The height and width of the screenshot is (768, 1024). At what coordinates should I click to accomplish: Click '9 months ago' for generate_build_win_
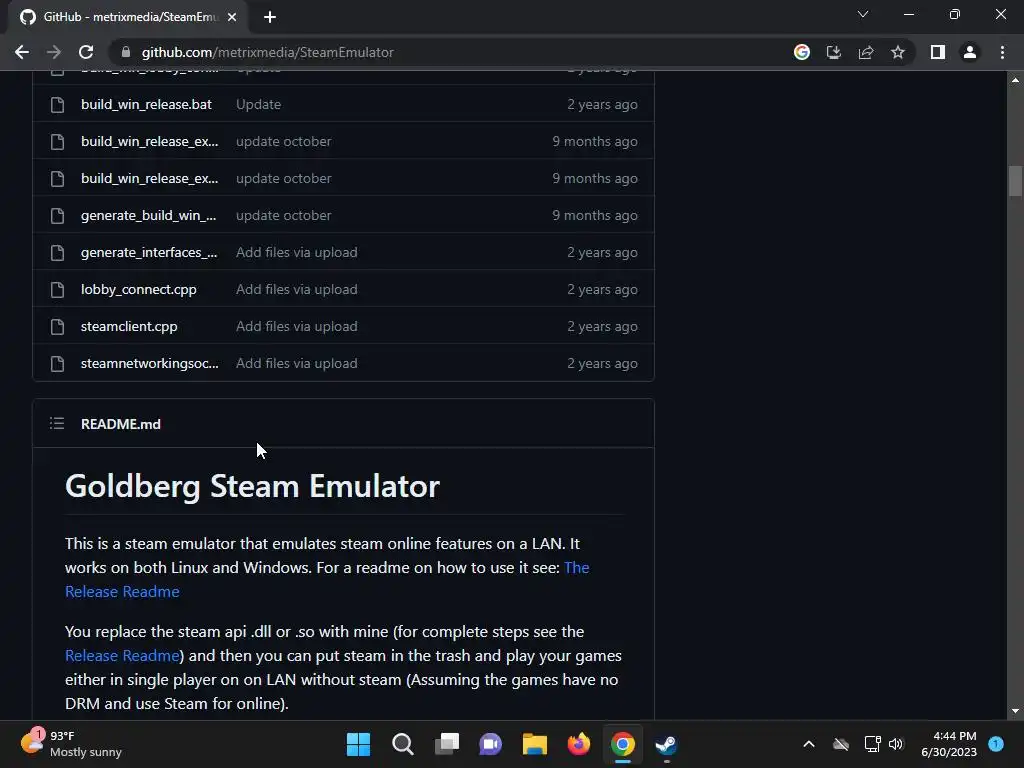(x=595, y=216)
